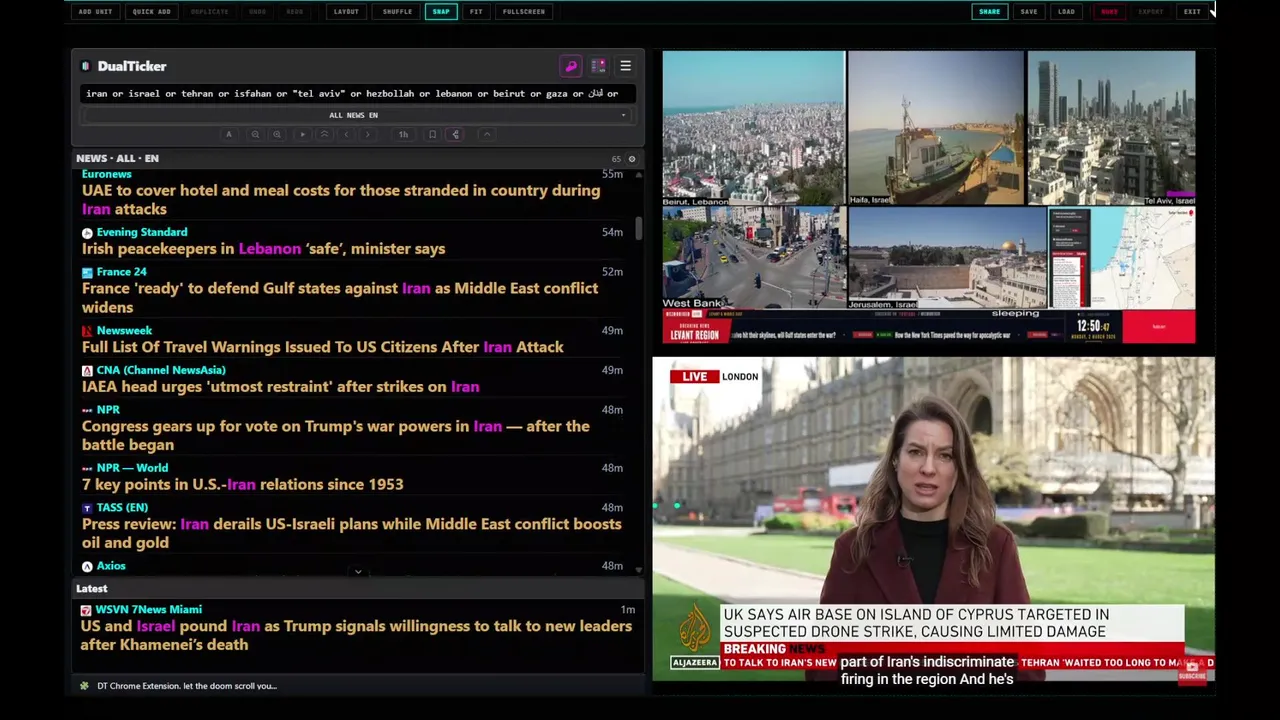Viewport: 1280px width, 720px height.
Task: Toggle the SNAP mode button
Action: pos(441,12)
